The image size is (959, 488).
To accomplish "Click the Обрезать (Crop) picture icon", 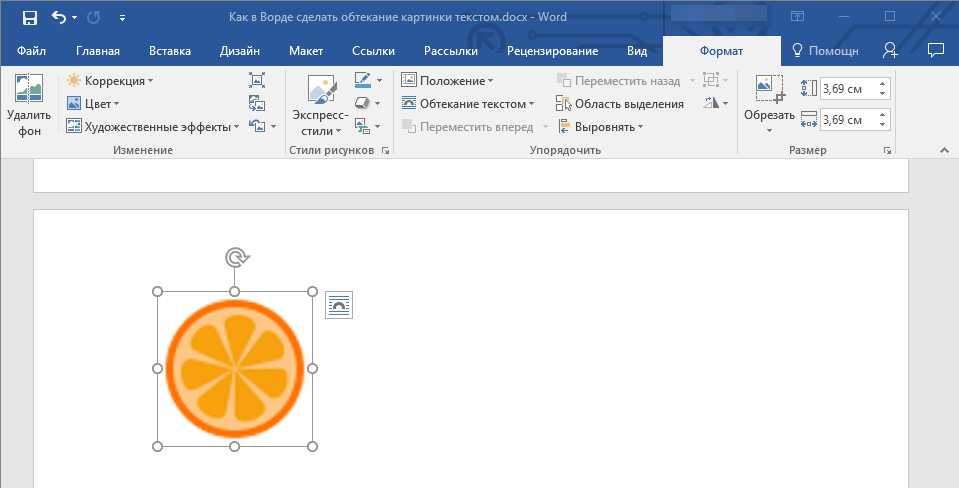I will [x=769, y=91].
